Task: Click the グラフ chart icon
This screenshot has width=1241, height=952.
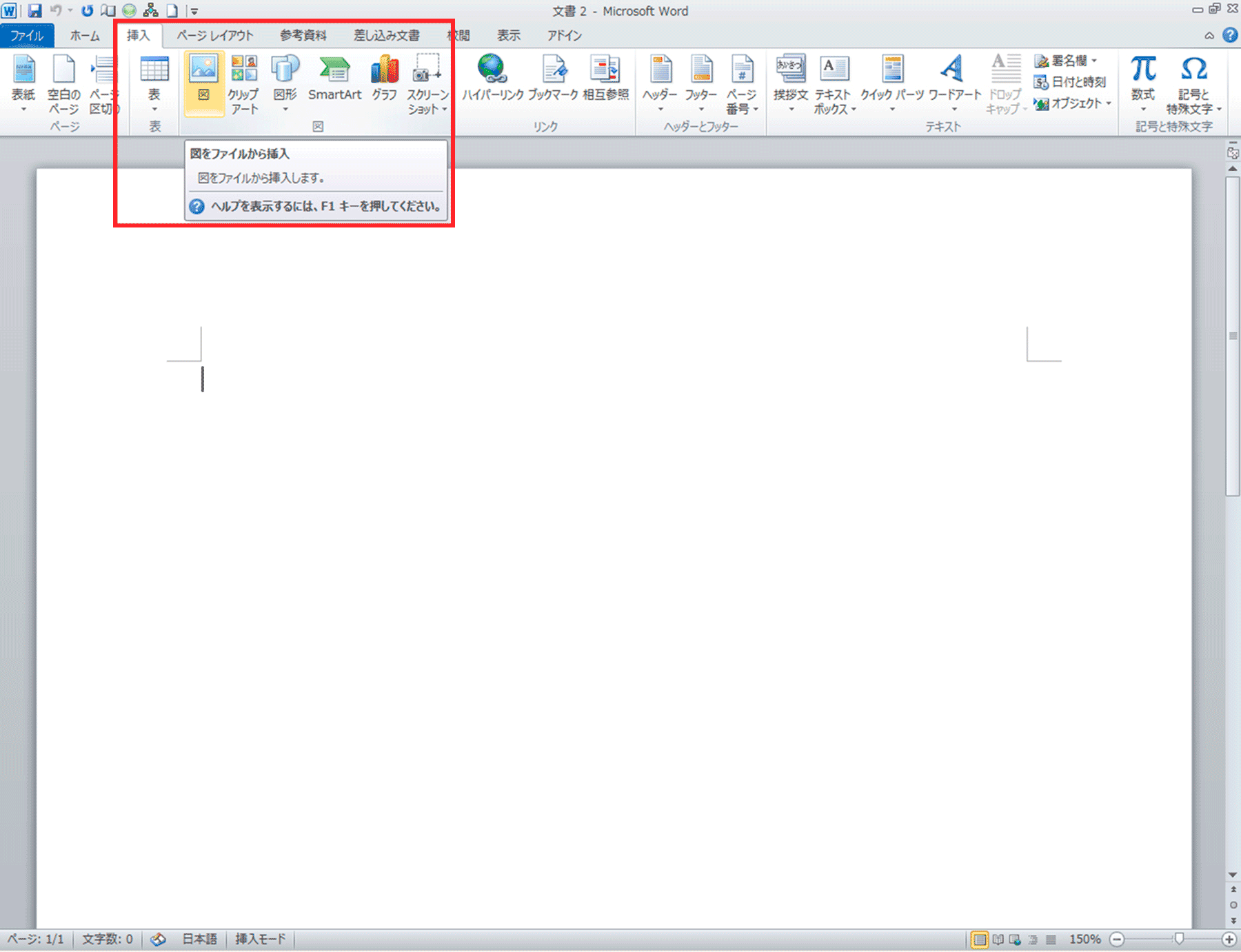Action: point(384,79)
